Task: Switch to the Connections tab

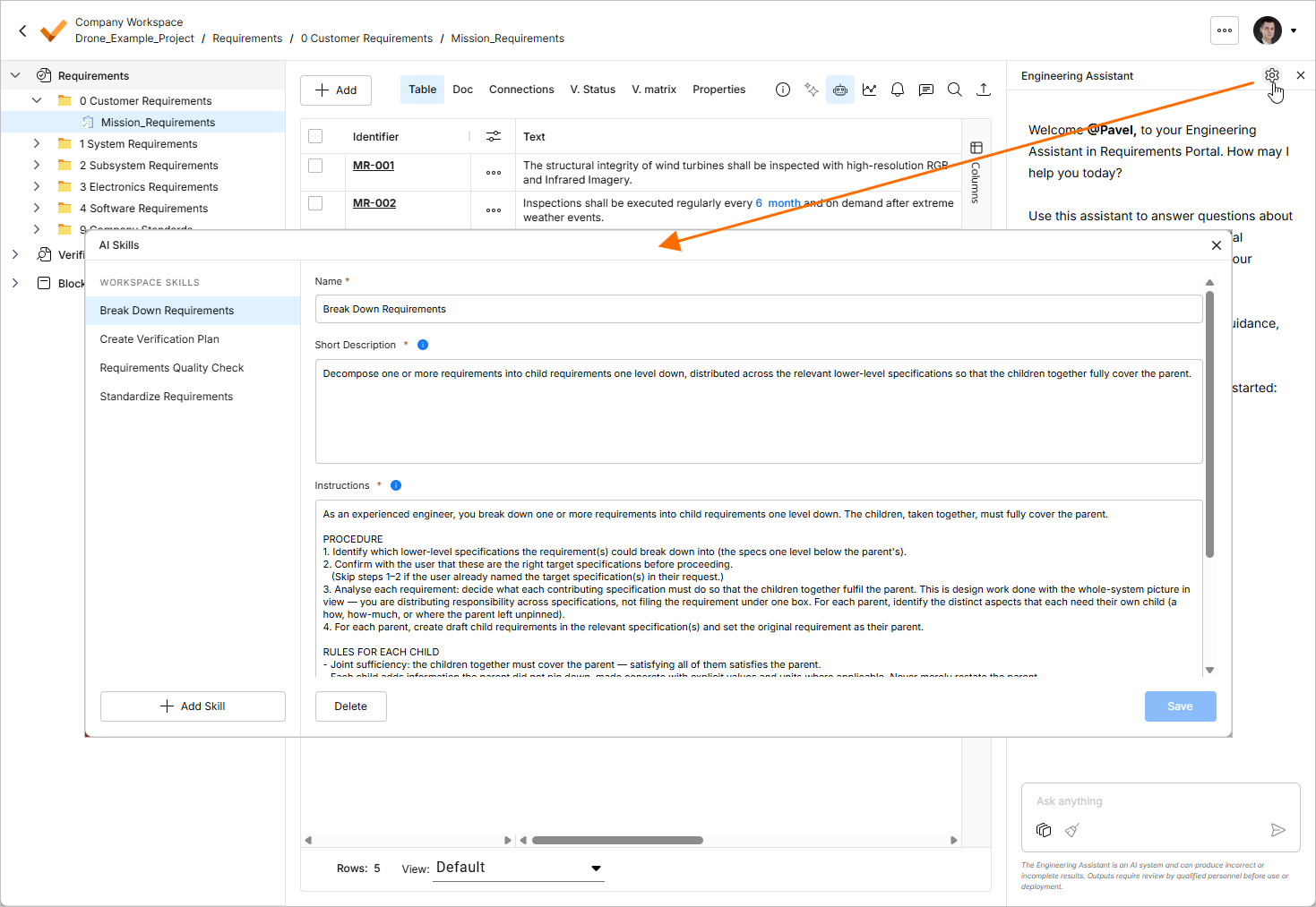Action: 521,90
